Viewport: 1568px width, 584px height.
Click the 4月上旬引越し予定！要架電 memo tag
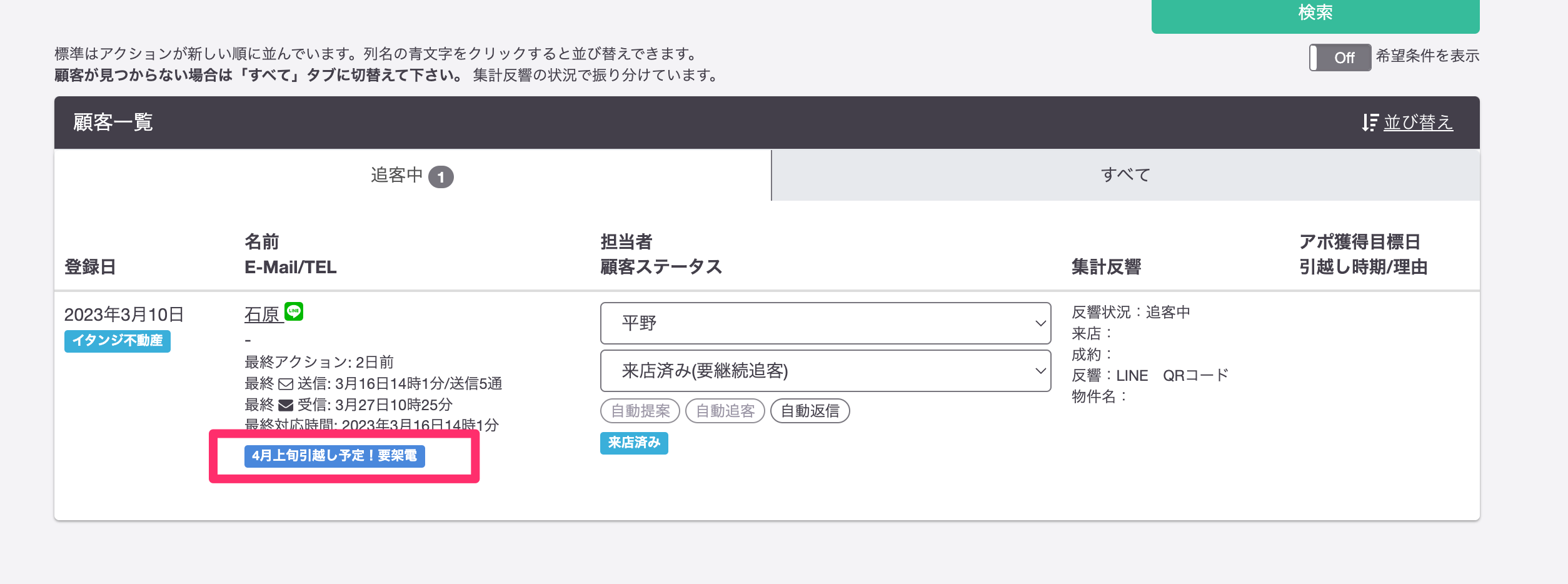click(x=334, y=456)
